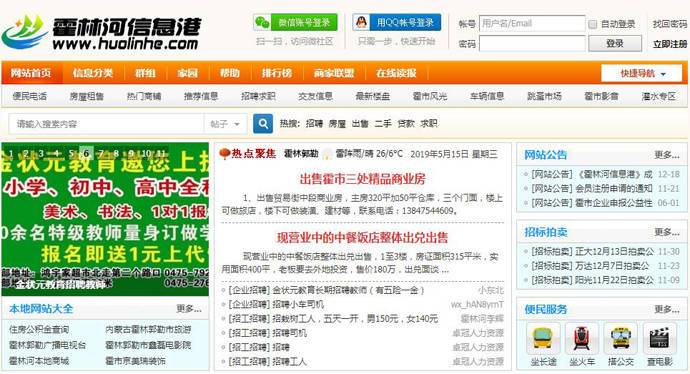
Task: Open 跳蚤市场 sub-navigation link
Action: pyautogui.click(x=544, y=96)
